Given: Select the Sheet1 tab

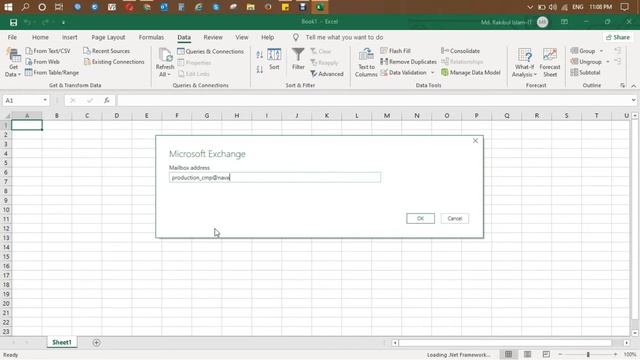Looking at the screenshot, I should click(62, 342).
